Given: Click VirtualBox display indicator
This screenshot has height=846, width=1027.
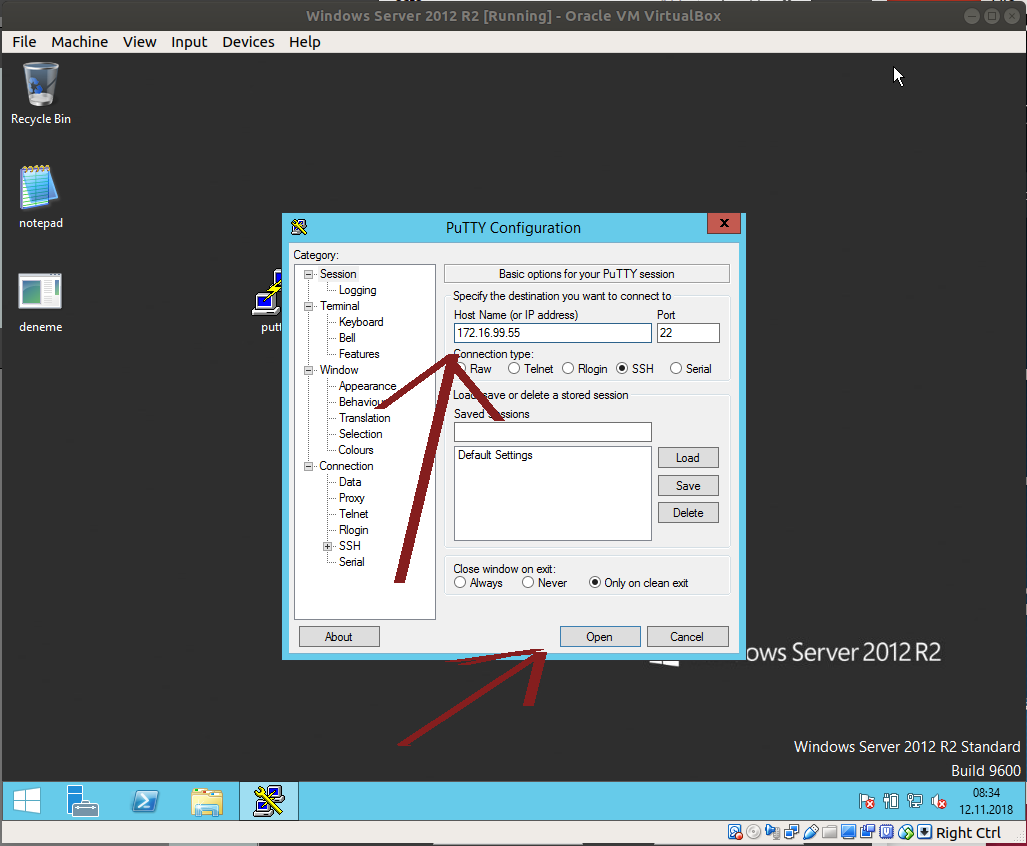Looking at the screenshot, I should tap(849, 832).
